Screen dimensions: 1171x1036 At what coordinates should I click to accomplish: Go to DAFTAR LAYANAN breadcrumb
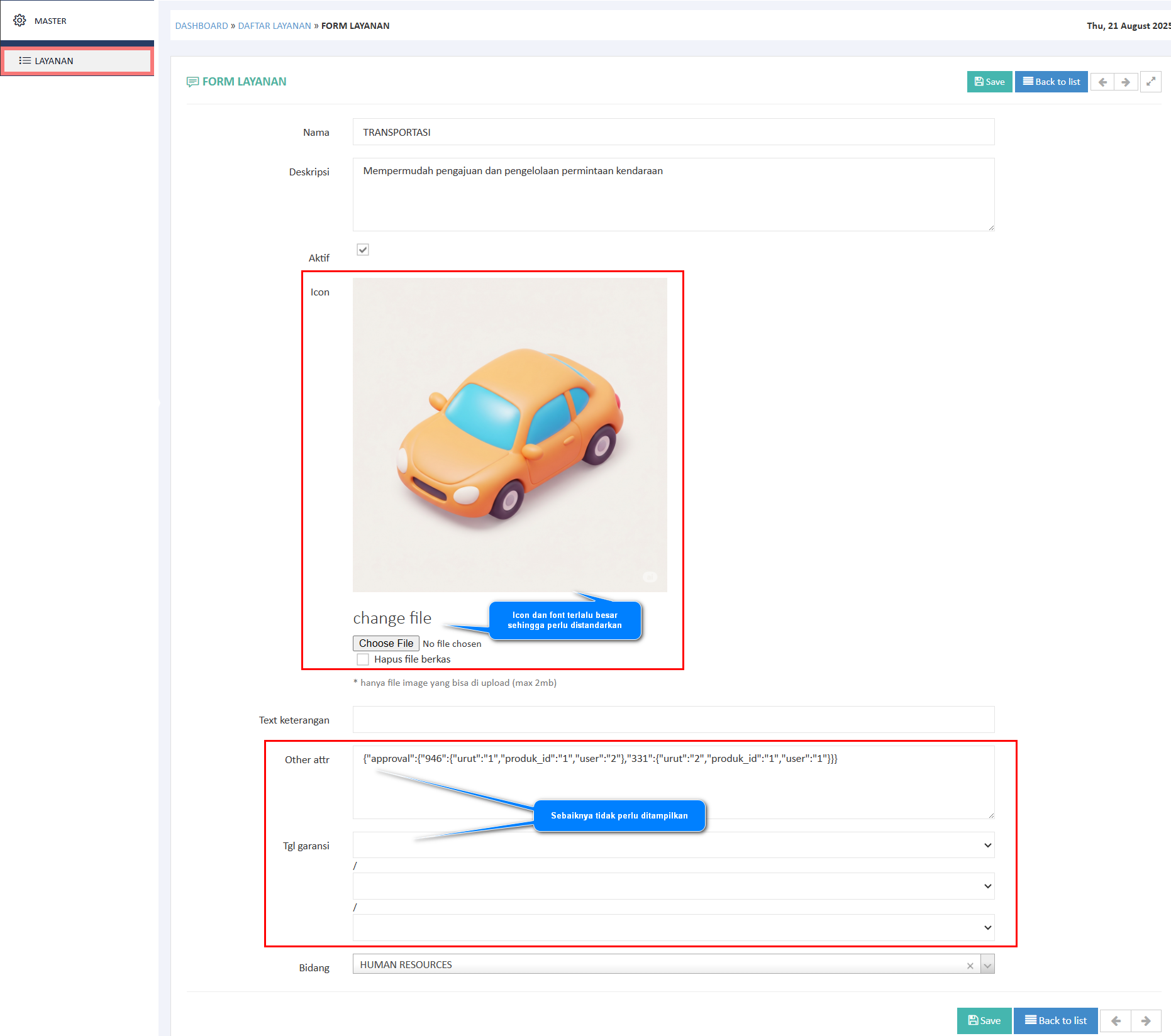[x=274, y=26]
